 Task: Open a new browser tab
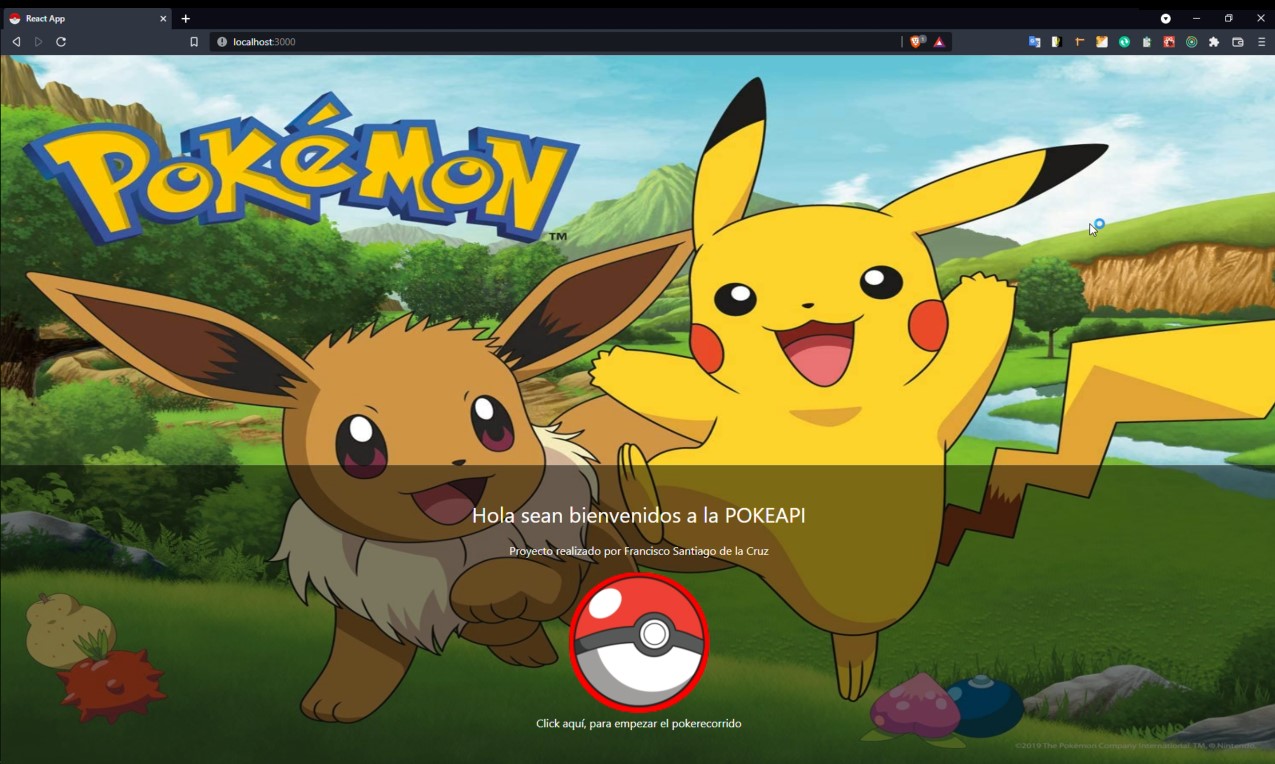[x=186, y=19]
